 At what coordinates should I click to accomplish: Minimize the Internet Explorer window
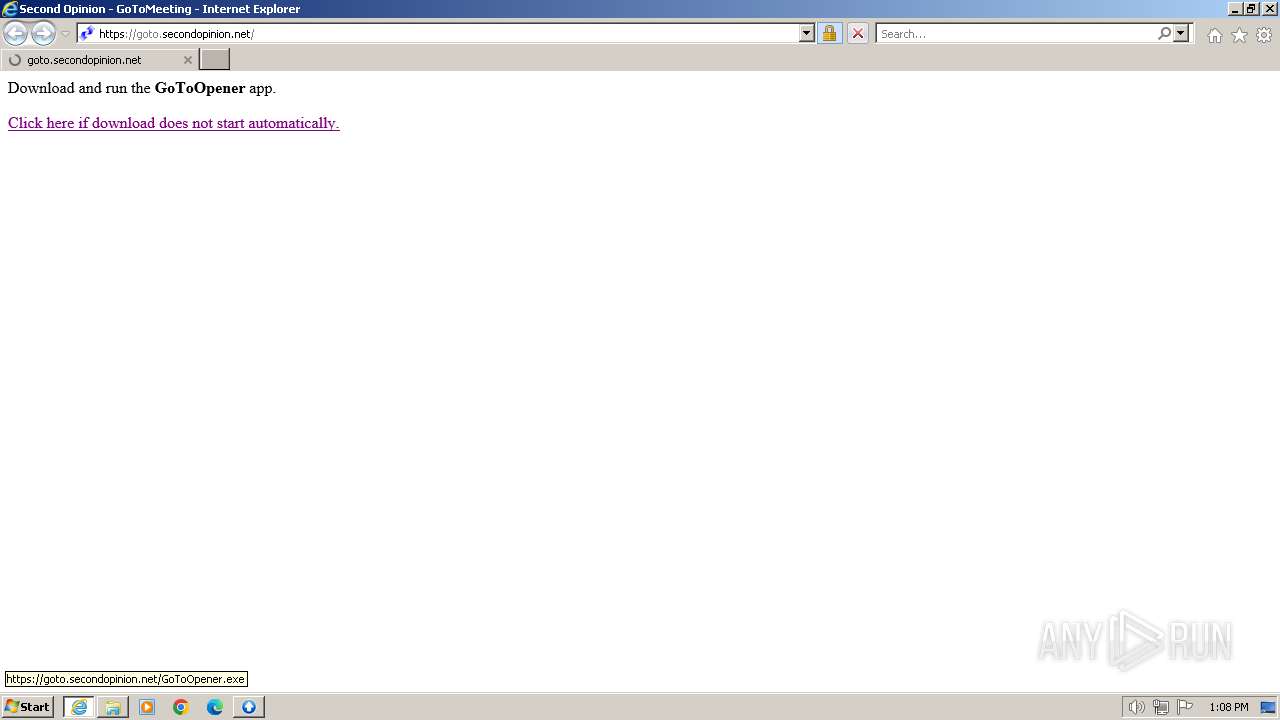[x=1235, y=9]
